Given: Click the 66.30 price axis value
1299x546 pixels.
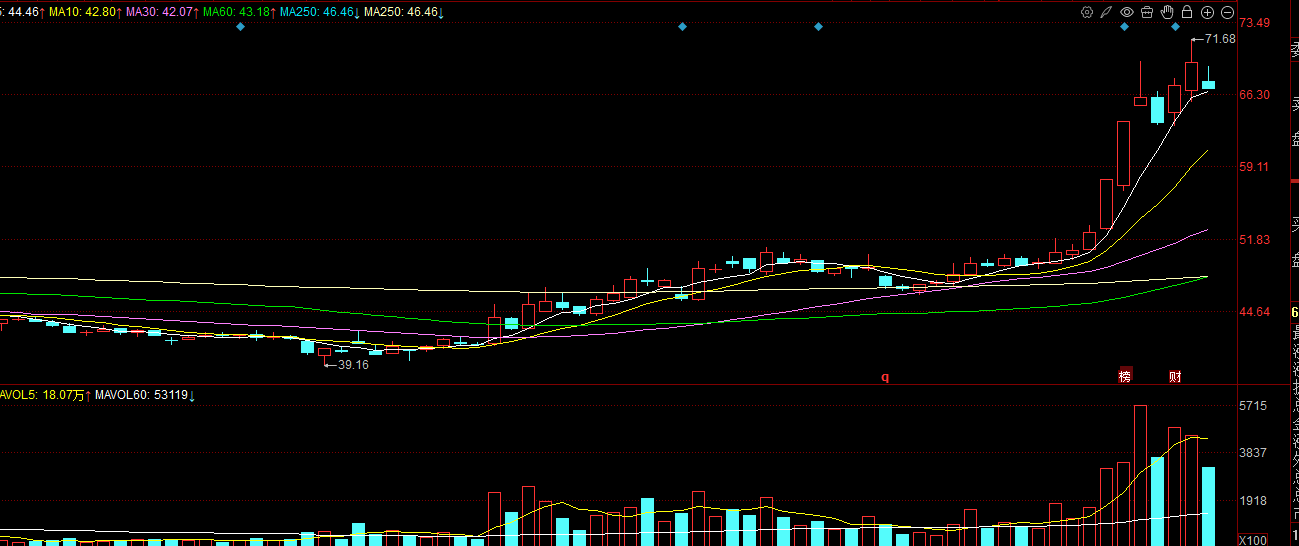Looking at the screenshot, I should tap(1255, 95).
